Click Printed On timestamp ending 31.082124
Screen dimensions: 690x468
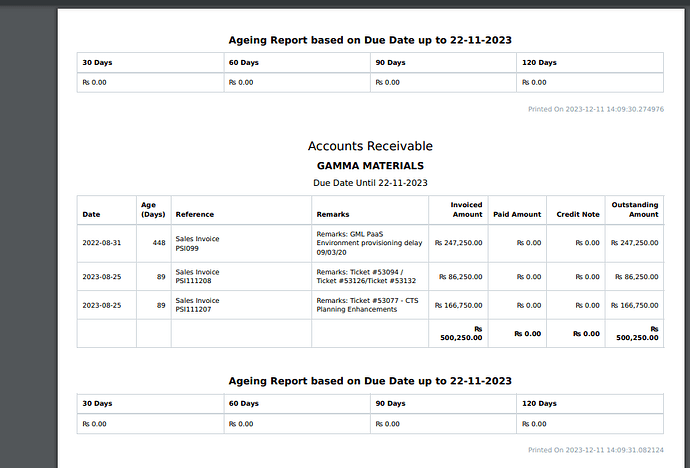pyautogui.click(x=596, y=450)
